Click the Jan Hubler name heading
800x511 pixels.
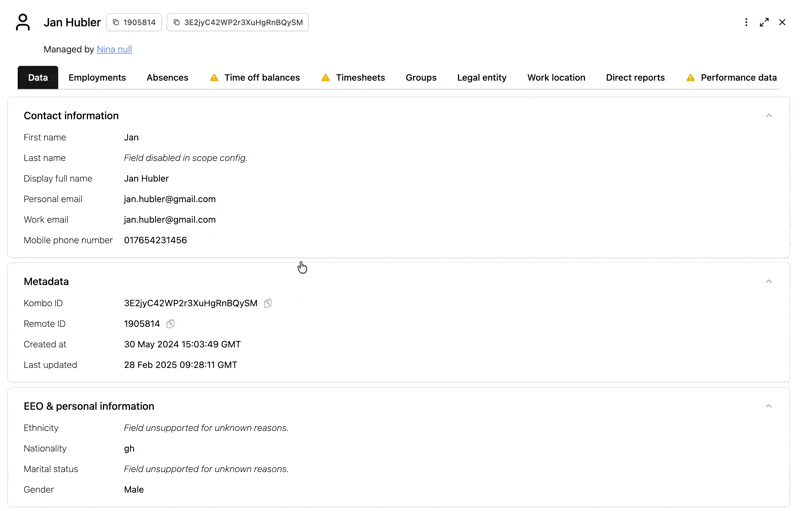click(72, 22)
